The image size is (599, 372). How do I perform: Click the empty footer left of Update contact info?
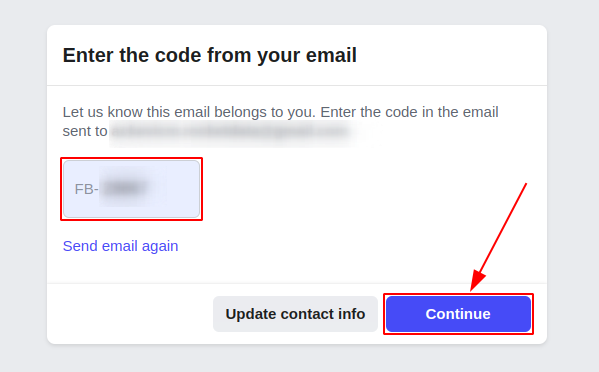[130, 314]
